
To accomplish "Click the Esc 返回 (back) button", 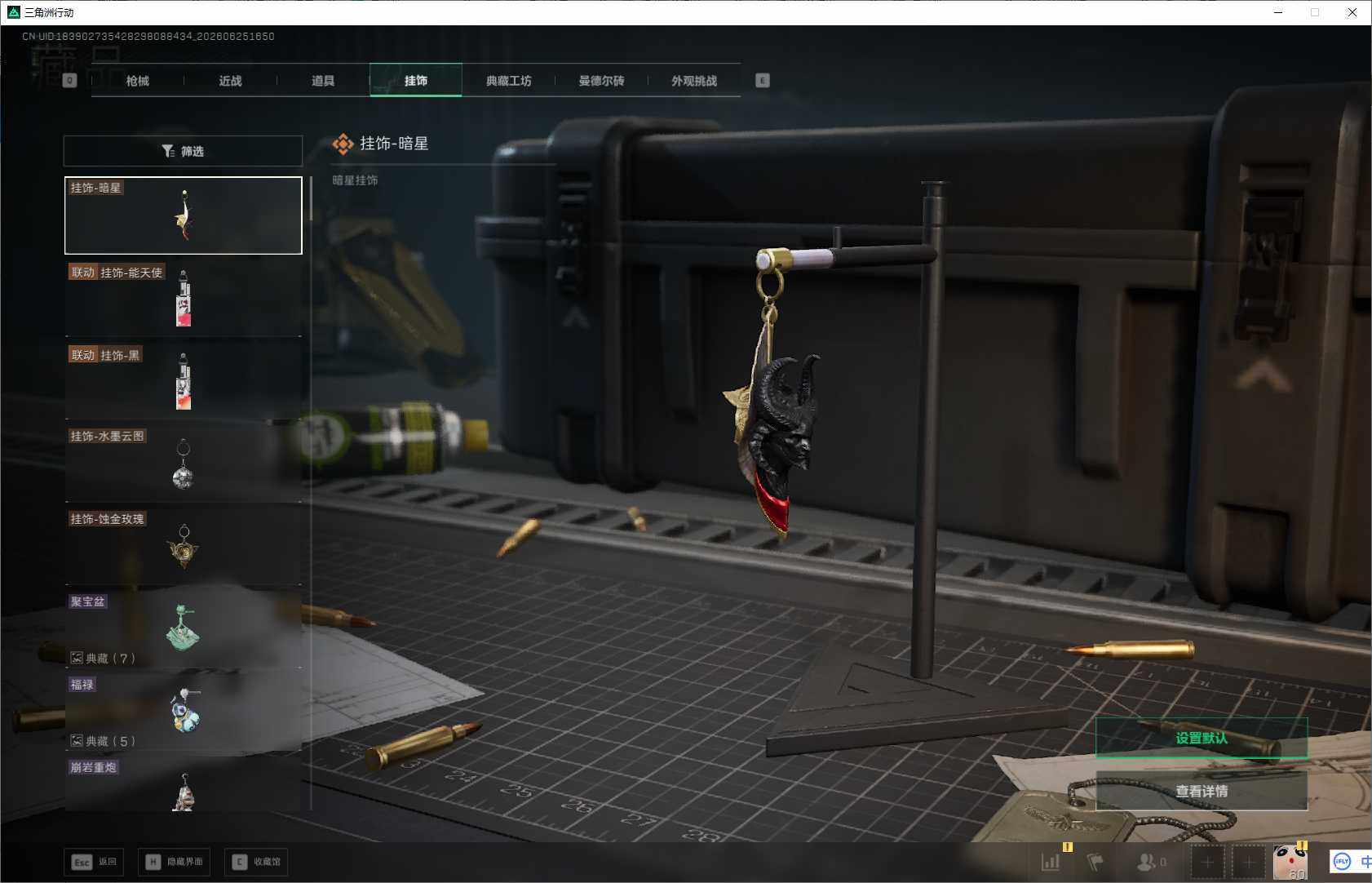I will click(x=94, y=862).
